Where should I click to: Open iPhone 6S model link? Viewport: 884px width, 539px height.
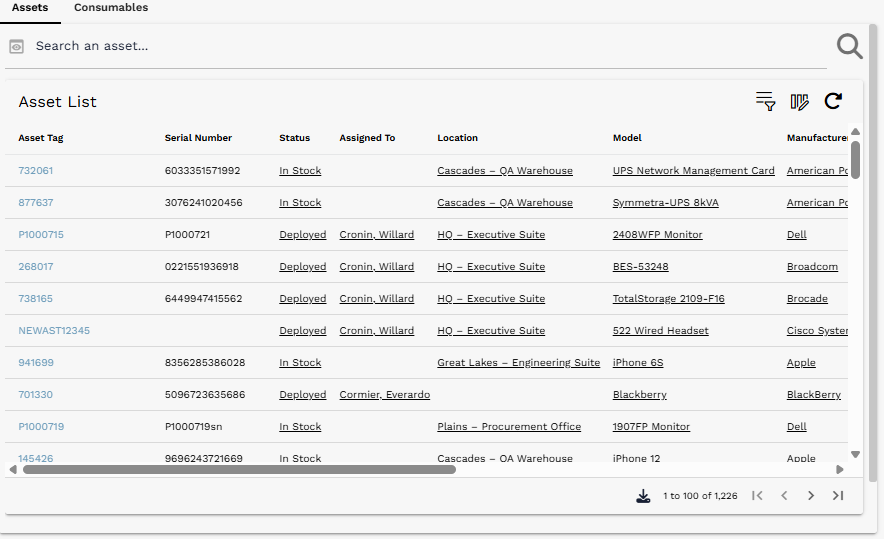(x=638, y=363)
